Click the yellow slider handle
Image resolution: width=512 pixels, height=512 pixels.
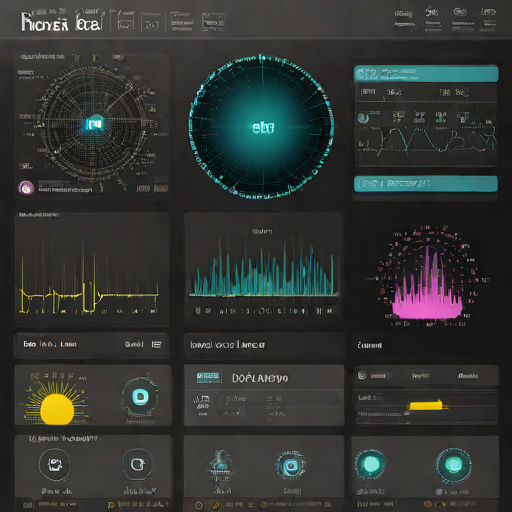[426, 406]
